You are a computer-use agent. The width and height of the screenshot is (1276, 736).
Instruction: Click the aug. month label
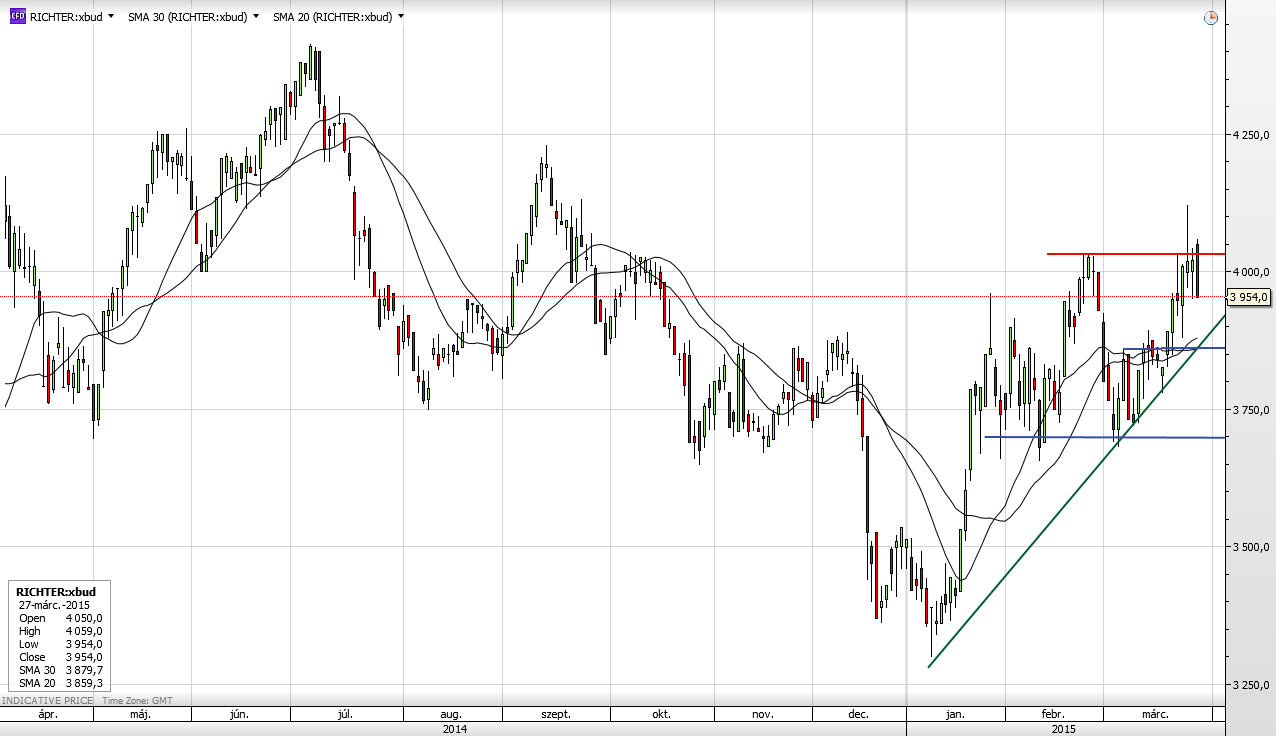pos(451,714)
